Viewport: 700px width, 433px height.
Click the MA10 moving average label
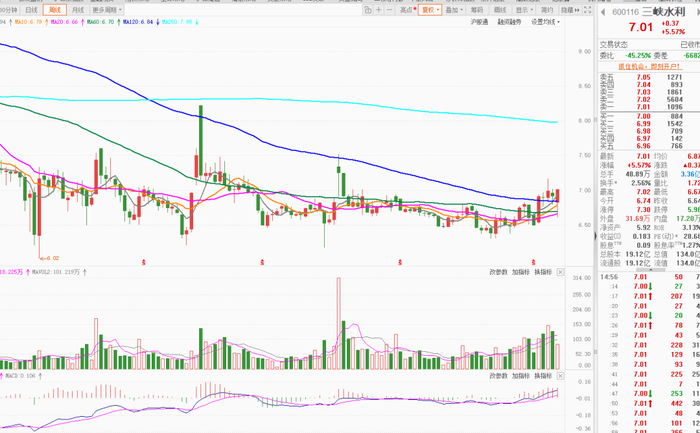pyautogui.click(x=28, y=22)
